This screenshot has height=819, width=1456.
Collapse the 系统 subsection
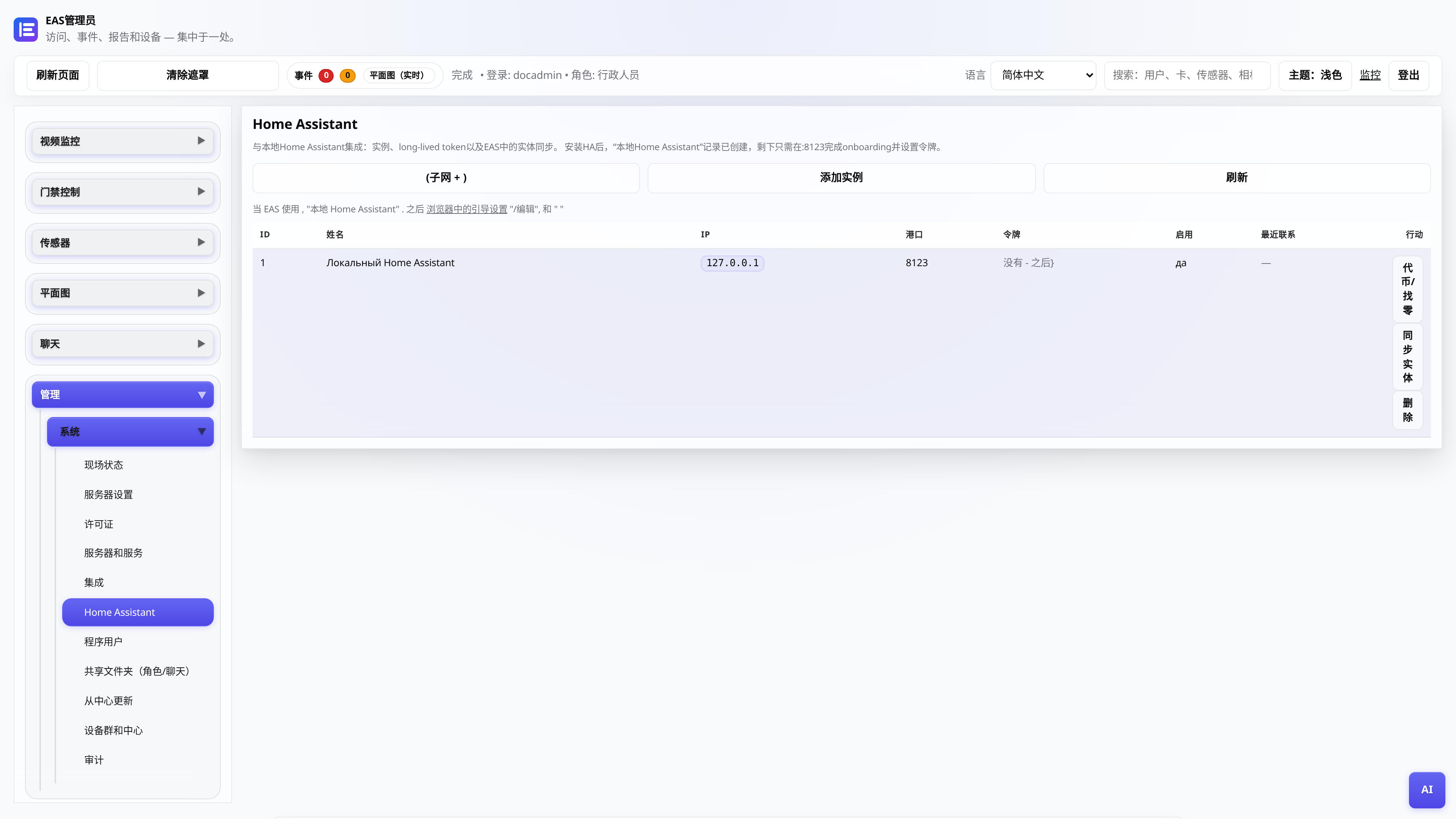pos(130,432)
